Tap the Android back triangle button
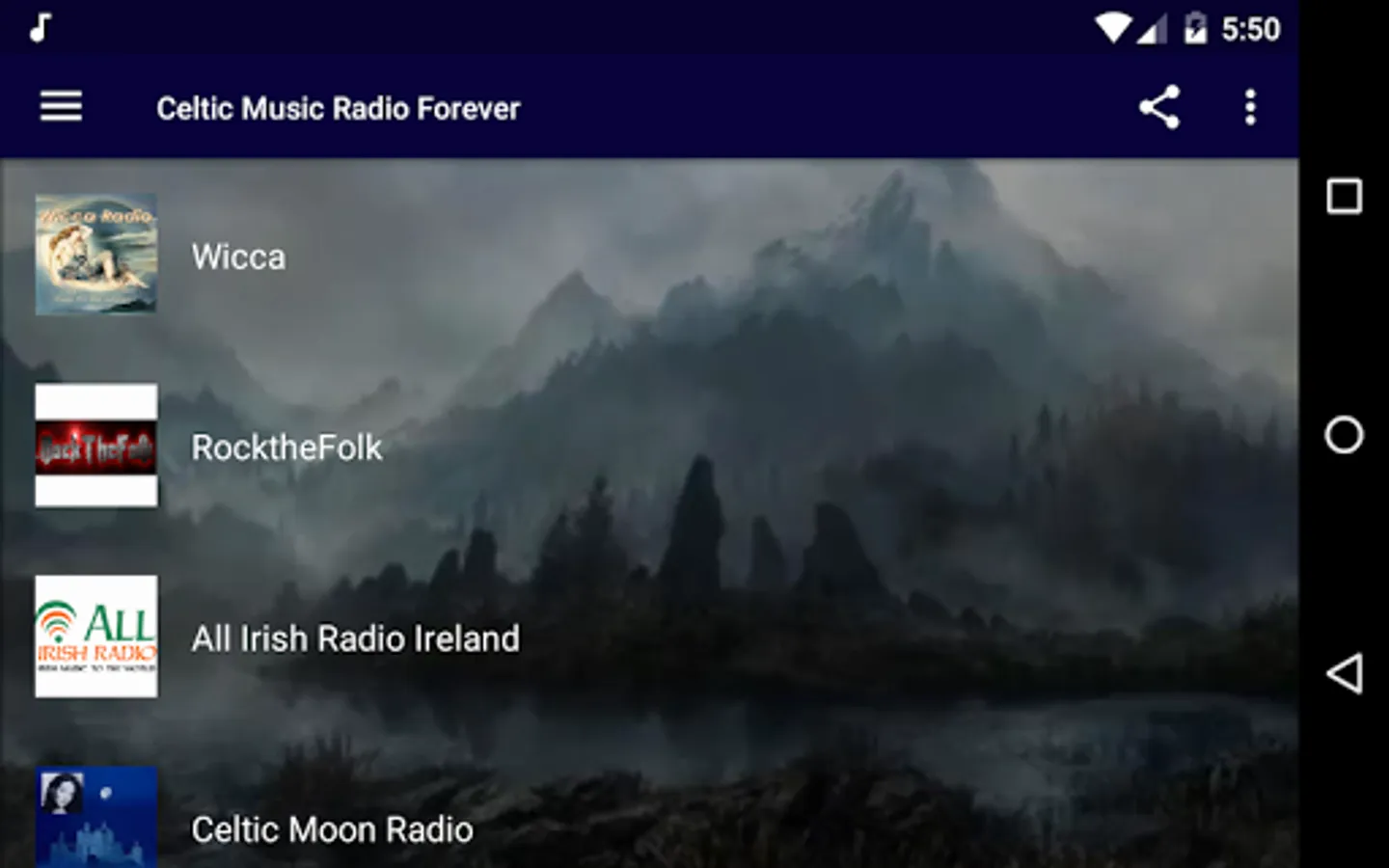 pyautogui.click(x=1344, y=672)
